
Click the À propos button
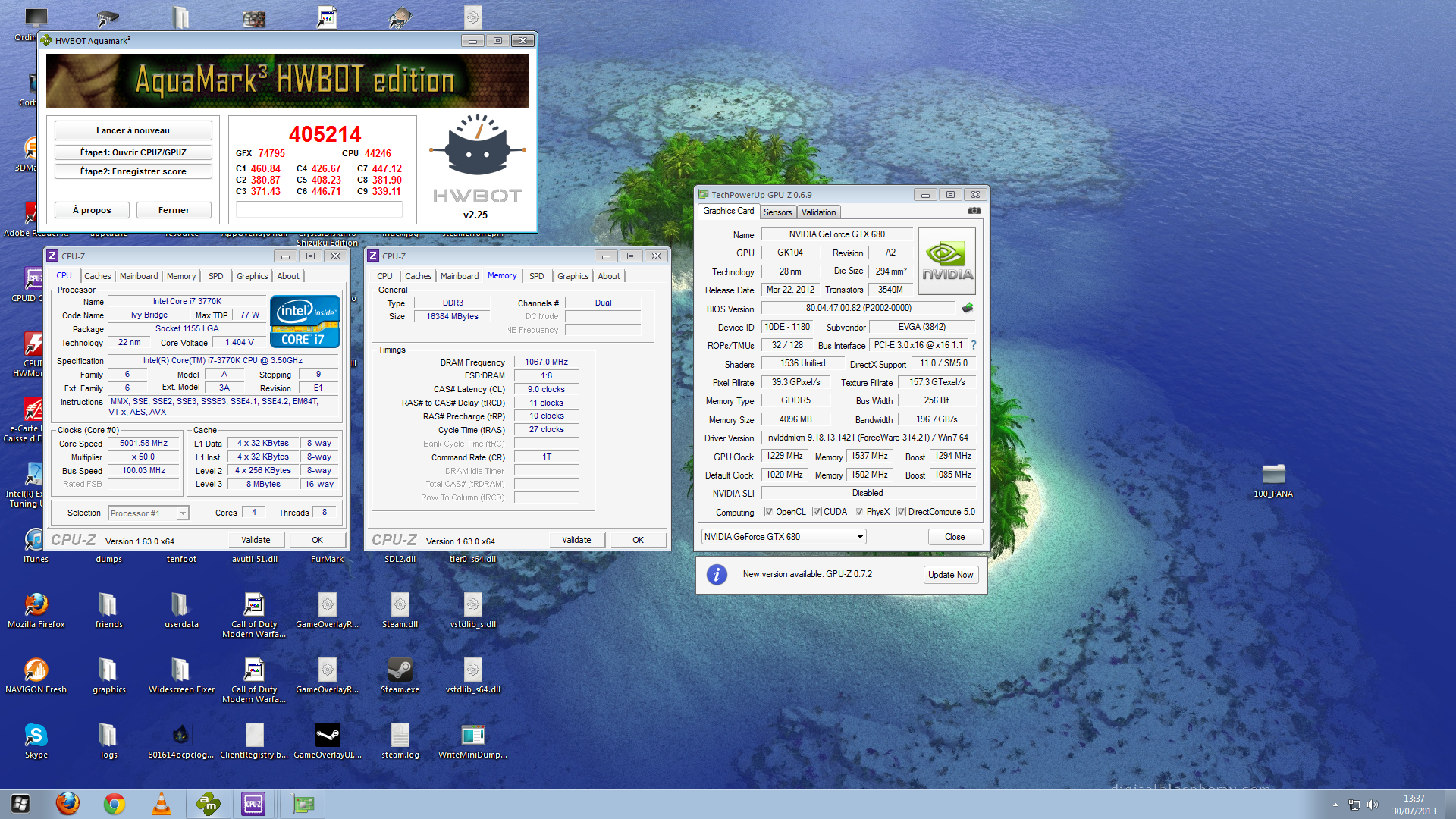point(92,210)
